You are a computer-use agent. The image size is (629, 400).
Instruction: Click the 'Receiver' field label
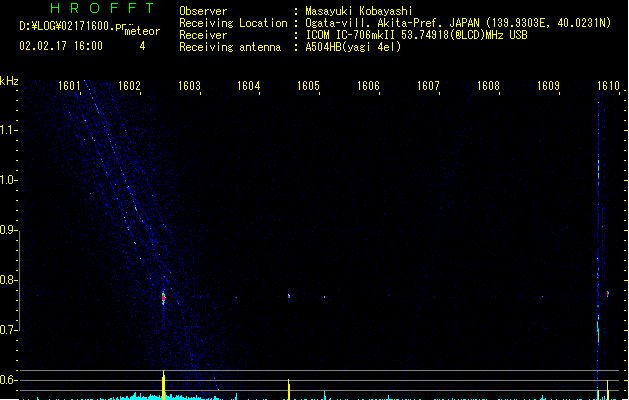[x=203, y=35]
